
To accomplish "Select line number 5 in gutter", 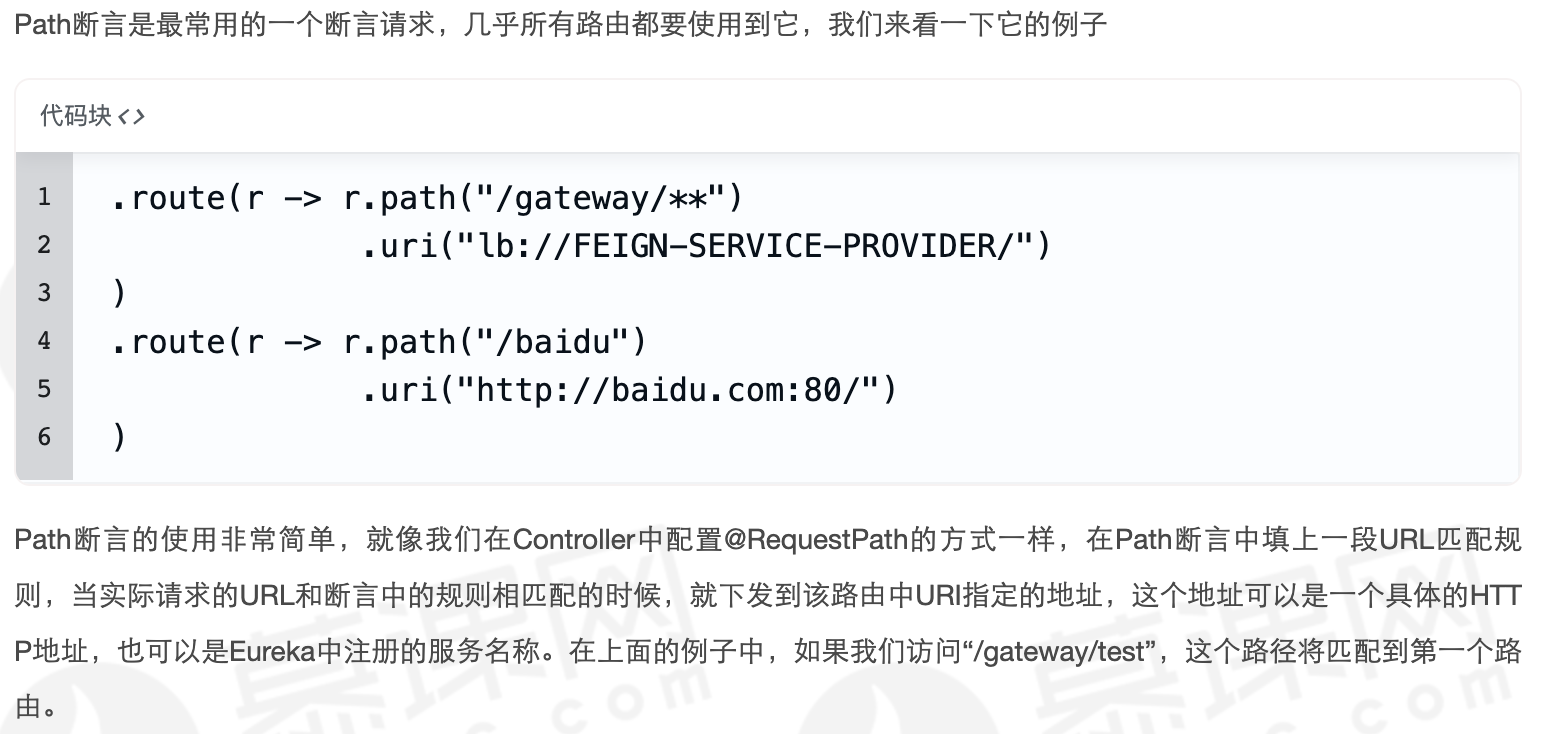I will pos(44,389).
